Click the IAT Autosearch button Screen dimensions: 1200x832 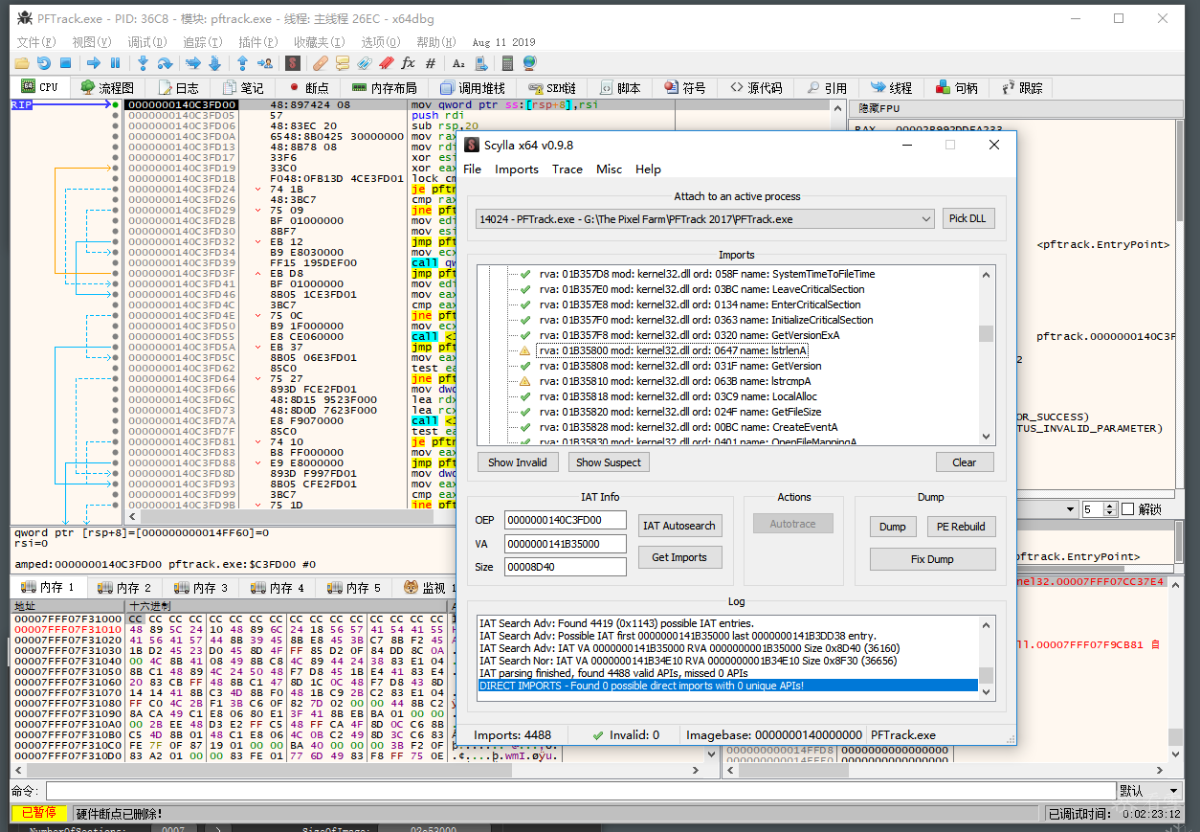click(x=680, y=526)
